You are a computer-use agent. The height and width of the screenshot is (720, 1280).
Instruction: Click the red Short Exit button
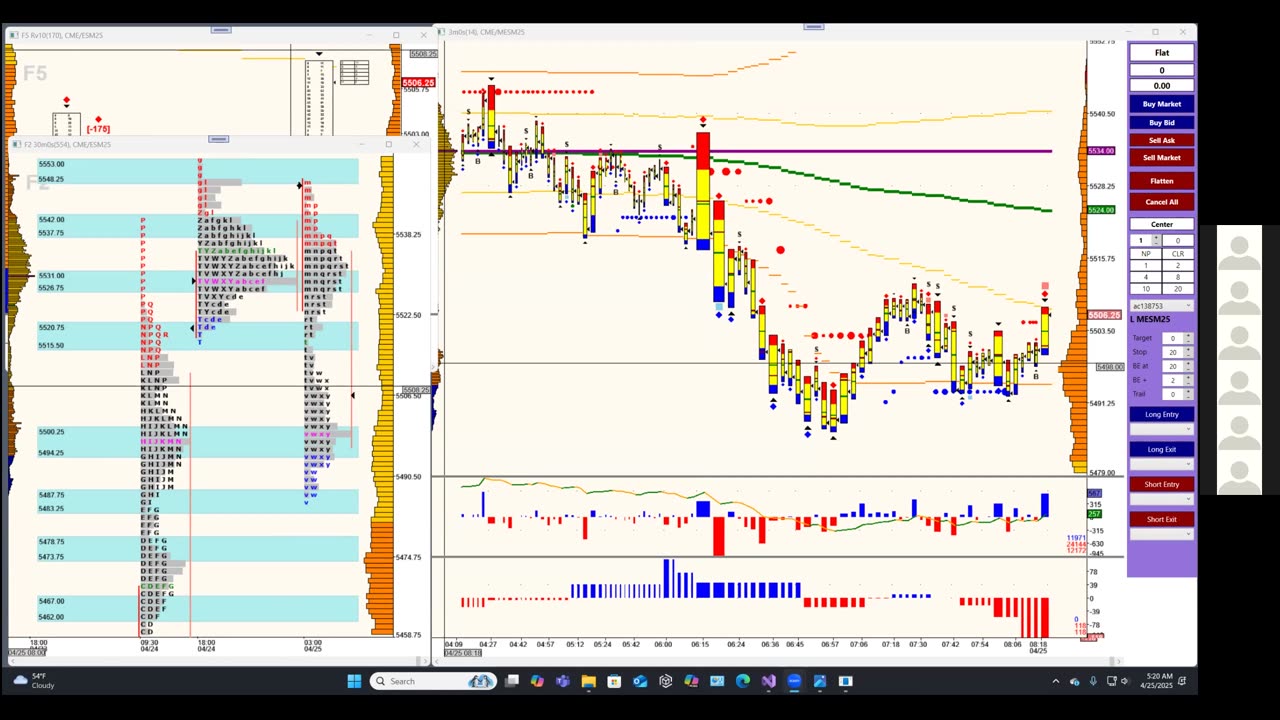click(x=1161, y=519)
